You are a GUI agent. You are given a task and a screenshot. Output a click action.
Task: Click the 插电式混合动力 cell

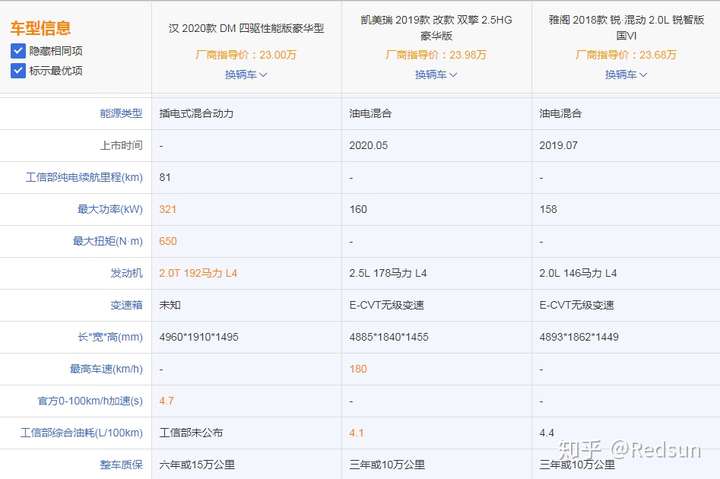[x=197, y=113]
